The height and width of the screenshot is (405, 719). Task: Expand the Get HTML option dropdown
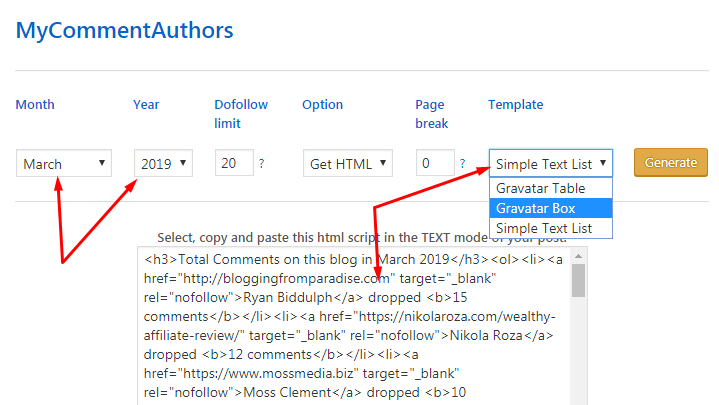tap(348, 164)
